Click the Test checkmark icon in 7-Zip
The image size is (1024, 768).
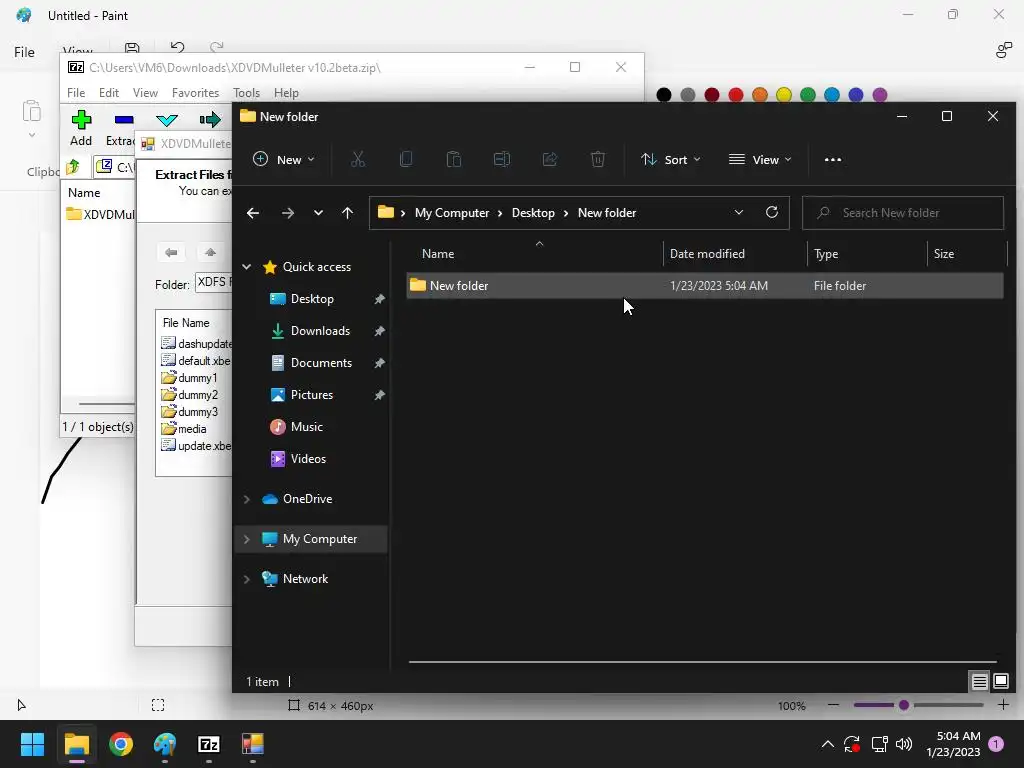pos(167,120)
